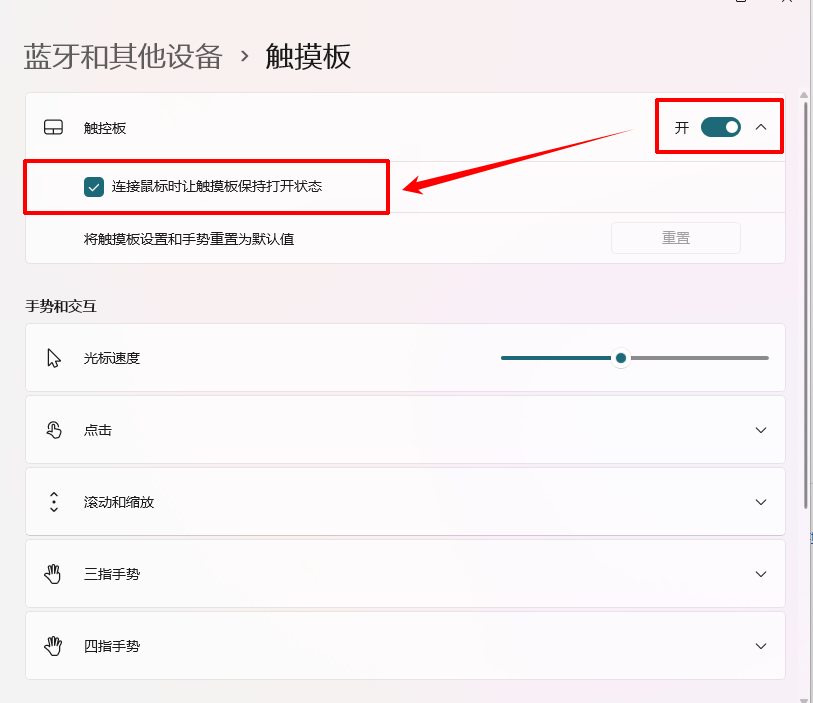Click the vertical scrollbar on the right

(805, 306)
